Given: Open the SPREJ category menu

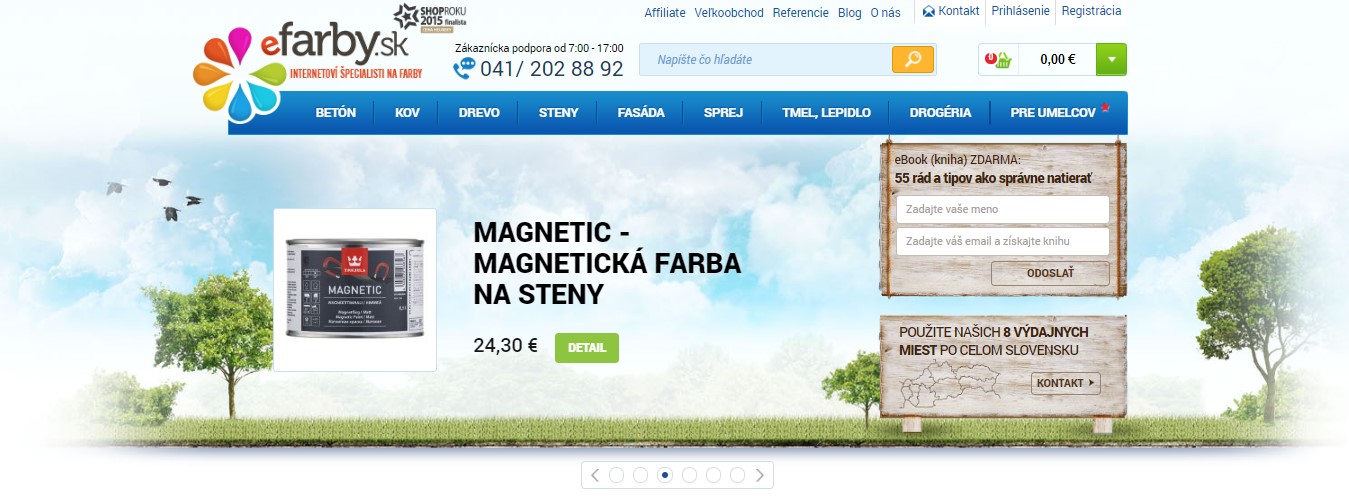Looking at the screenshot, I should point(723,113).
